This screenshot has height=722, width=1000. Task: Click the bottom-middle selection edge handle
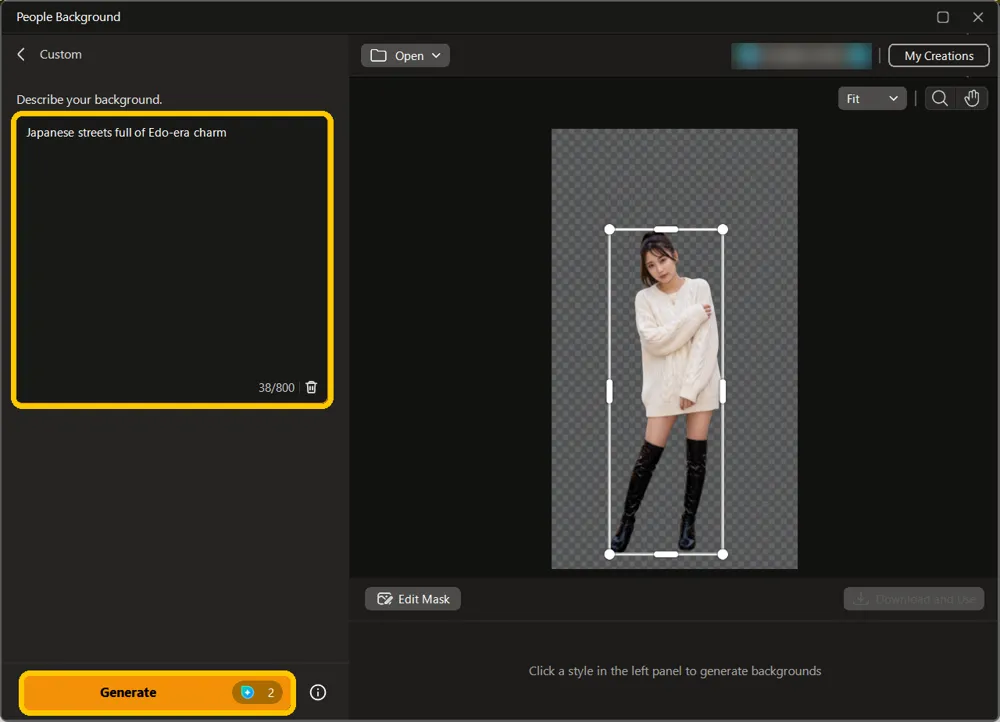point(666,554)
